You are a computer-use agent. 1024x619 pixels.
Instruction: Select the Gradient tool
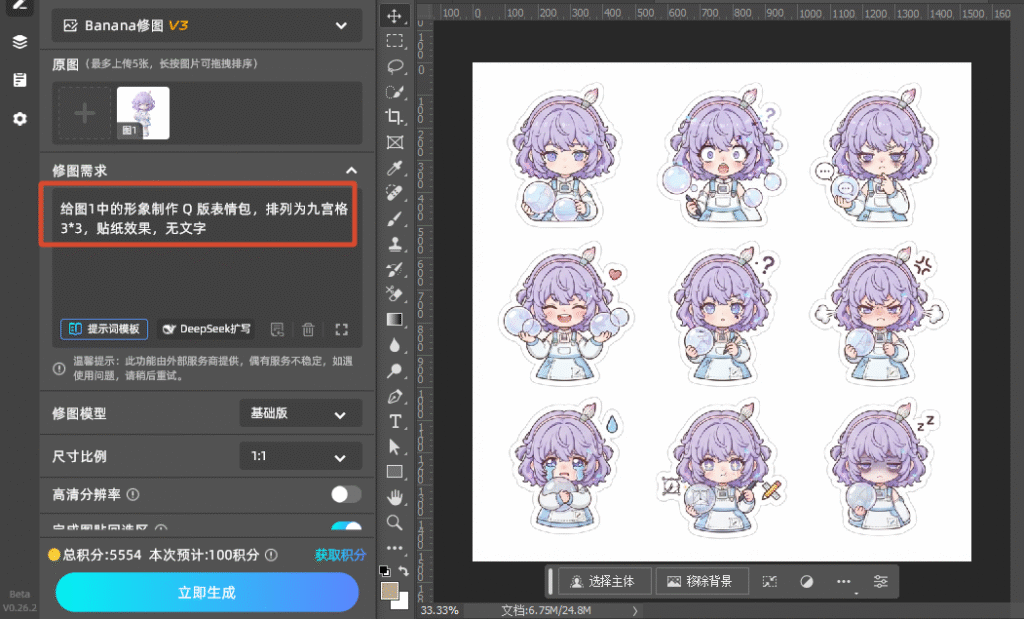(394, 319)
